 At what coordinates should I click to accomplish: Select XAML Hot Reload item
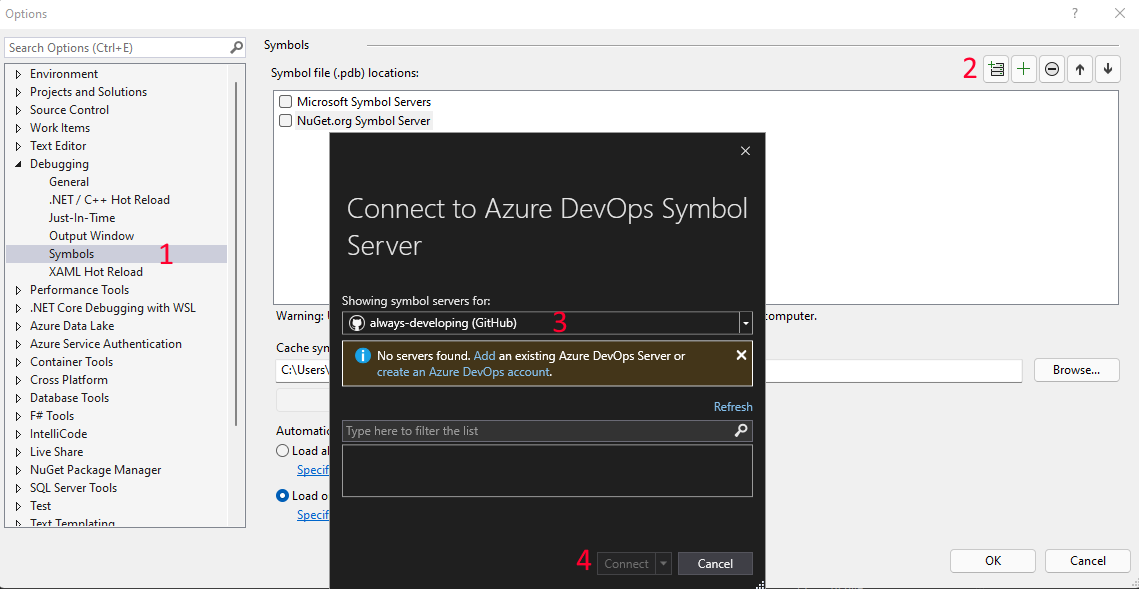(96, 272)
